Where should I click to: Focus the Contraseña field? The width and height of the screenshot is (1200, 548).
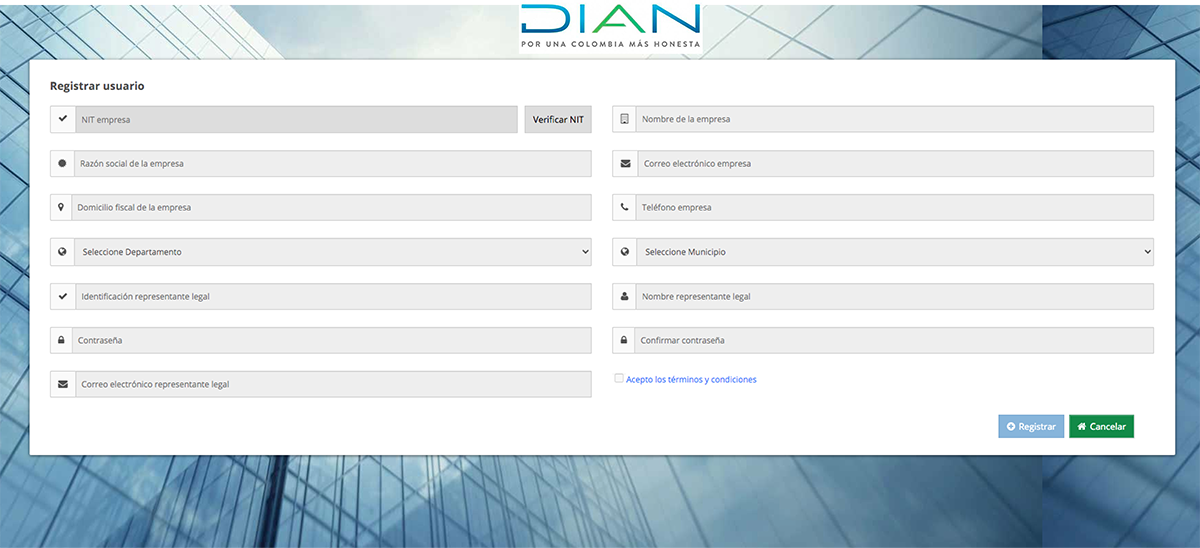pos(333,340)
